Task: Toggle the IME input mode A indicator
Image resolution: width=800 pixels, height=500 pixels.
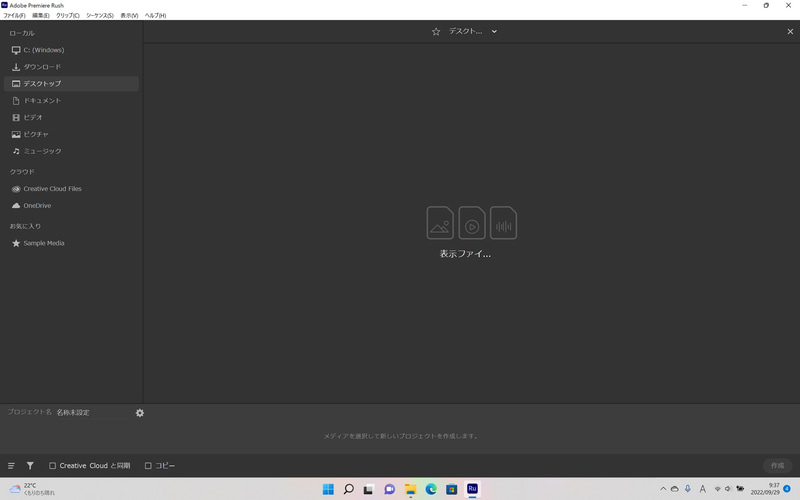Action: (x=702, y=489)
